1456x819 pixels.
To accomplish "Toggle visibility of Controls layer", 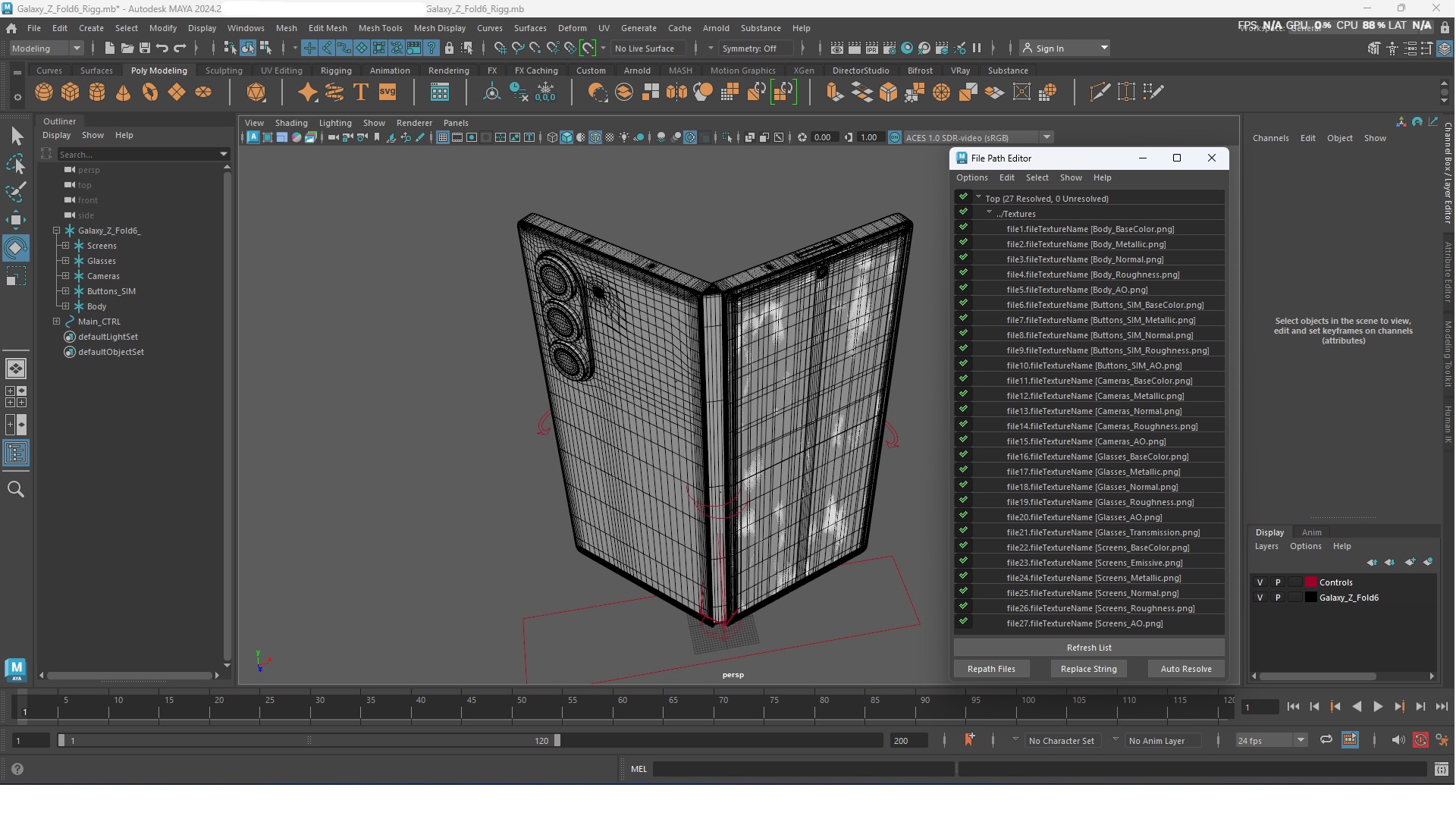I will tap(1260, 582).
